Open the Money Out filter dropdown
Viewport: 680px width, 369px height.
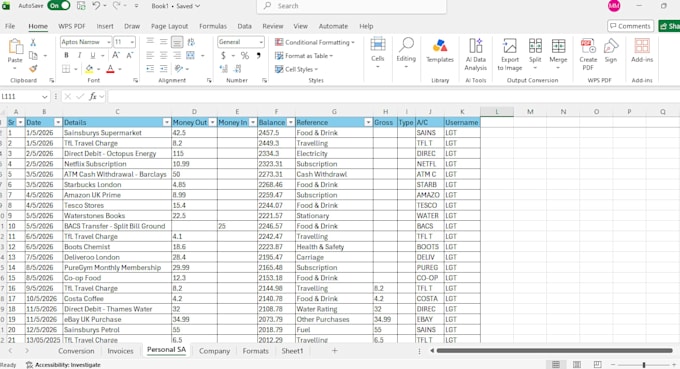212,122
